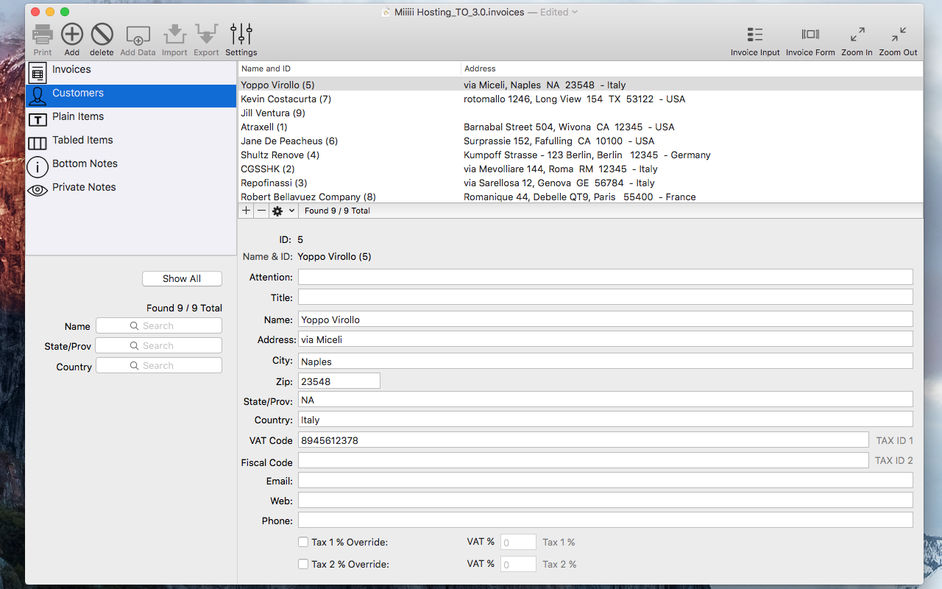Click the Fiscal Code field
Screen dimensions: 942x589
point(583,460)
